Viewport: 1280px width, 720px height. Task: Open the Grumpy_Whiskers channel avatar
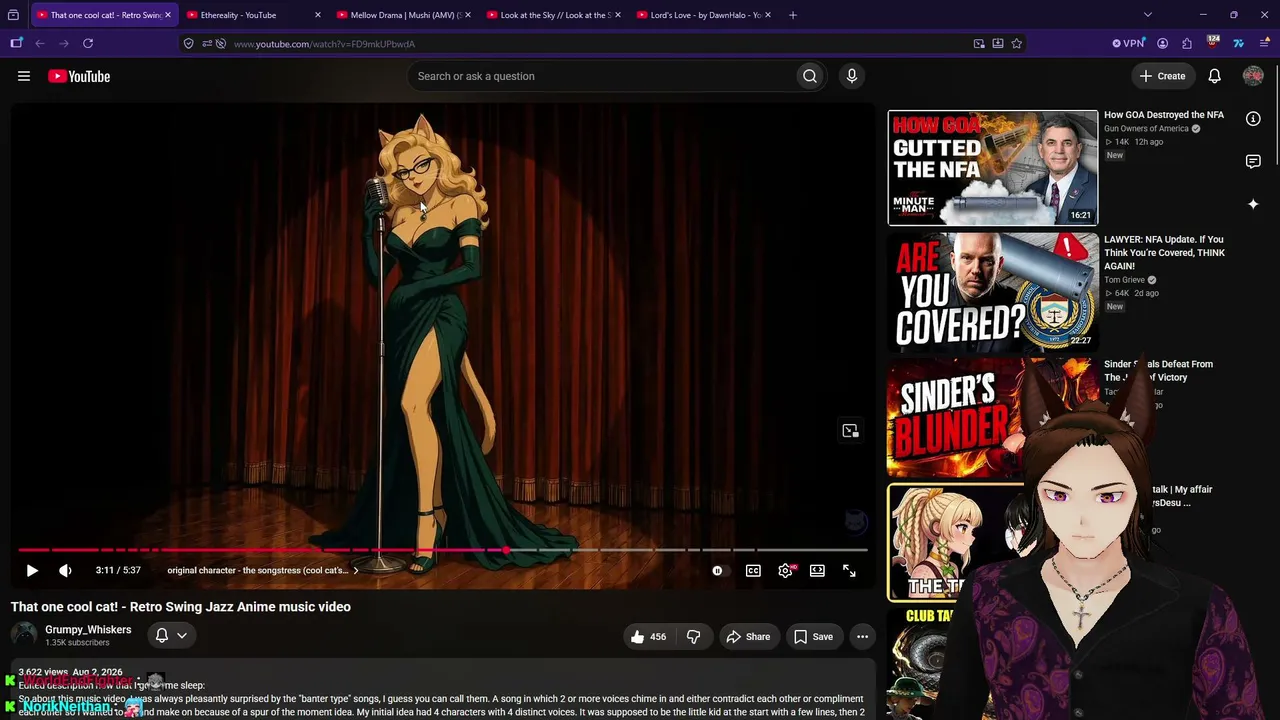[24, 635]
